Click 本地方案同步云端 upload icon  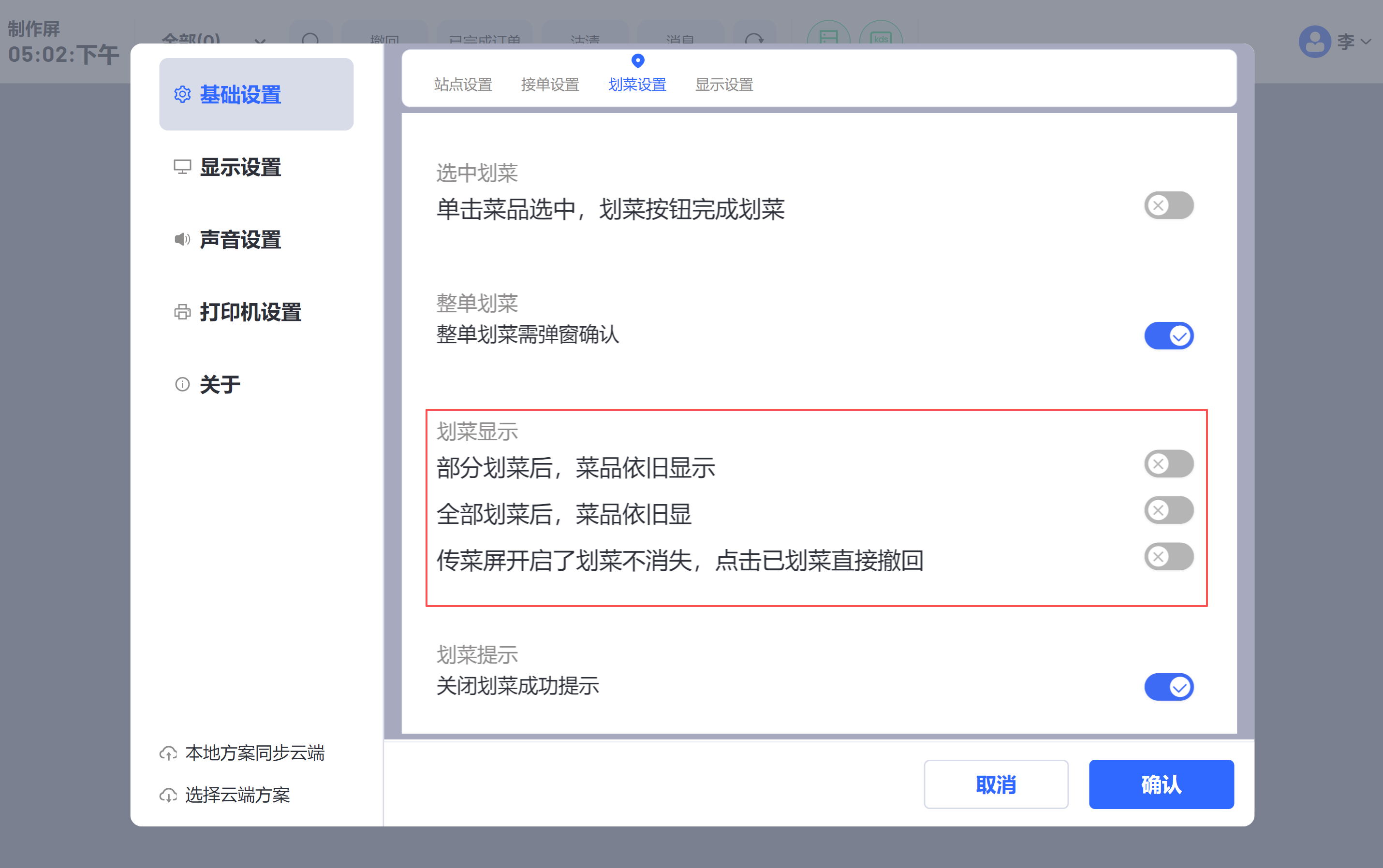168,753
